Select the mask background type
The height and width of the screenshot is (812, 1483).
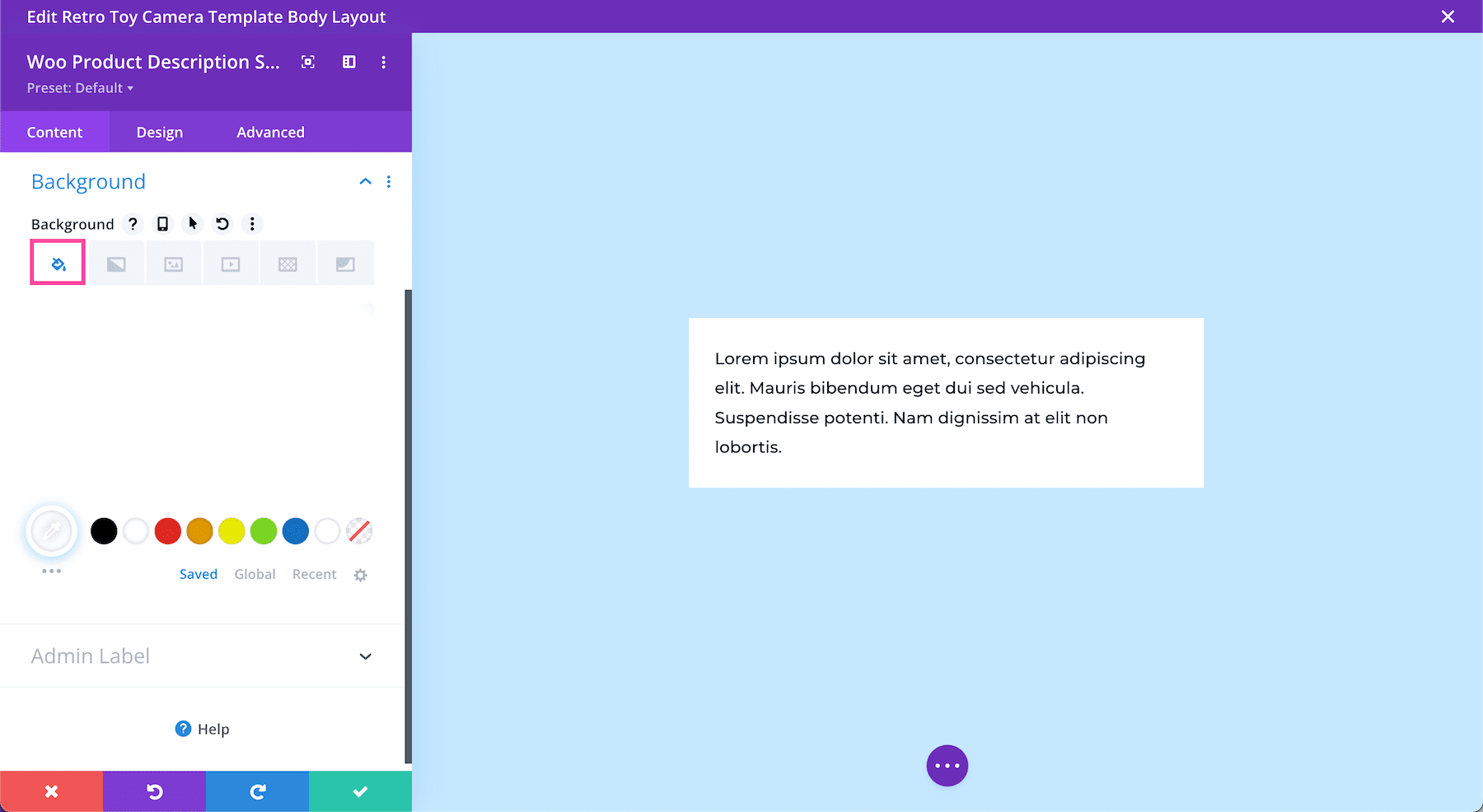345,262
